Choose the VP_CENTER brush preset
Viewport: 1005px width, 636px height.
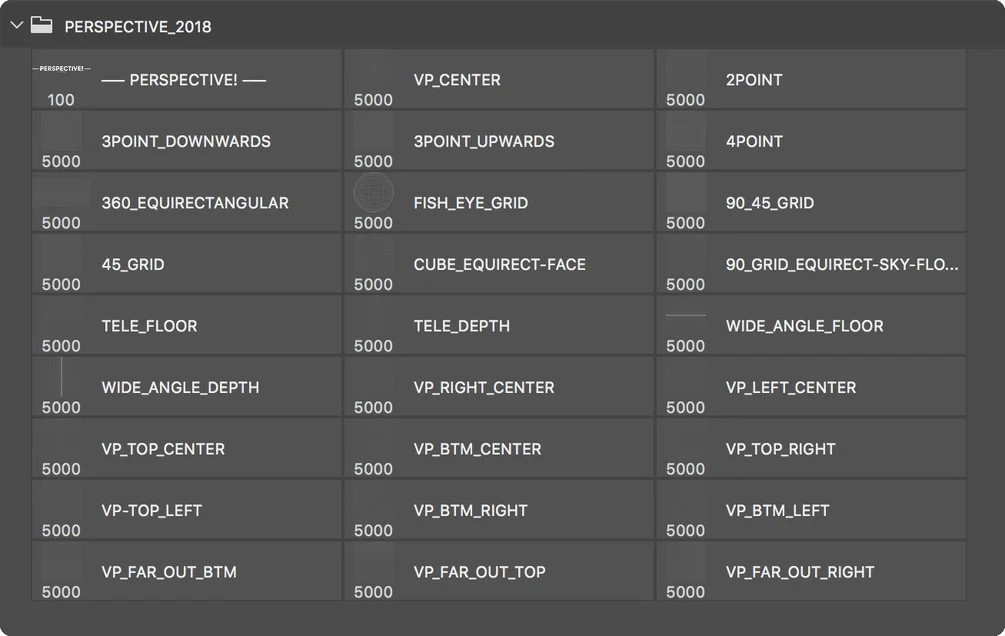click(499, 80)
